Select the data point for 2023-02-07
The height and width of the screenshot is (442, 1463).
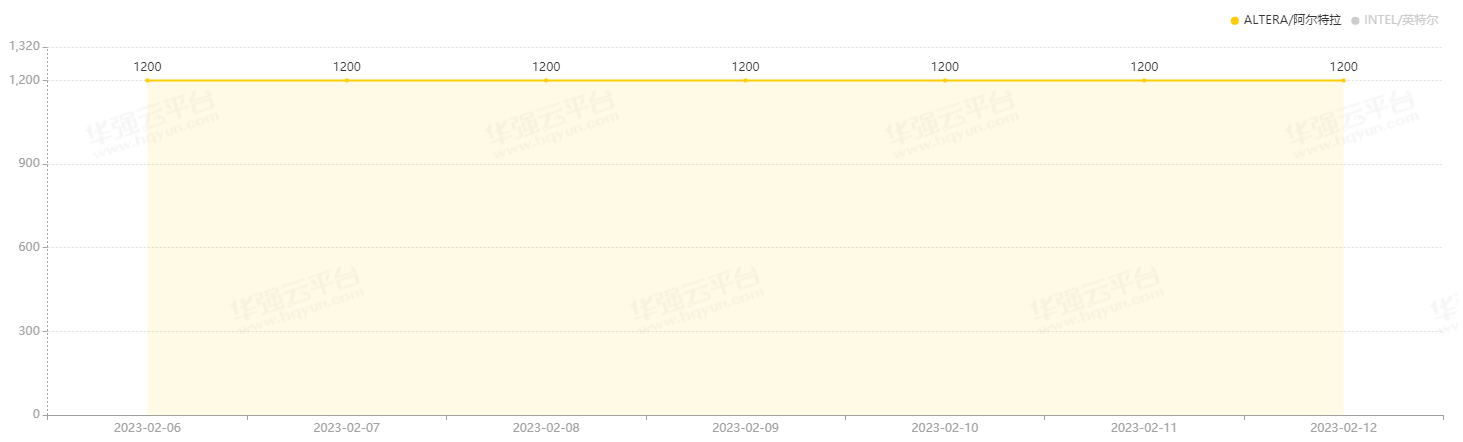[x=347, y=80]
